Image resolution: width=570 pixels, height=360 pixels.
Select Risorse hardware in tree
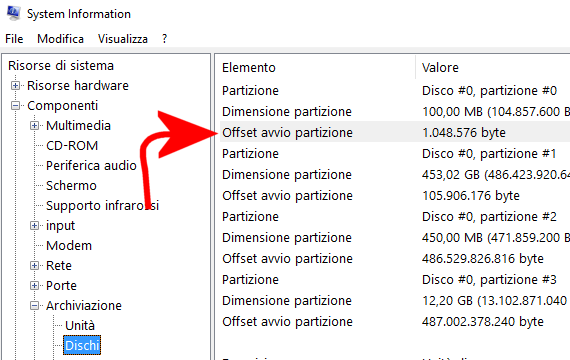[x=78, y=86]
